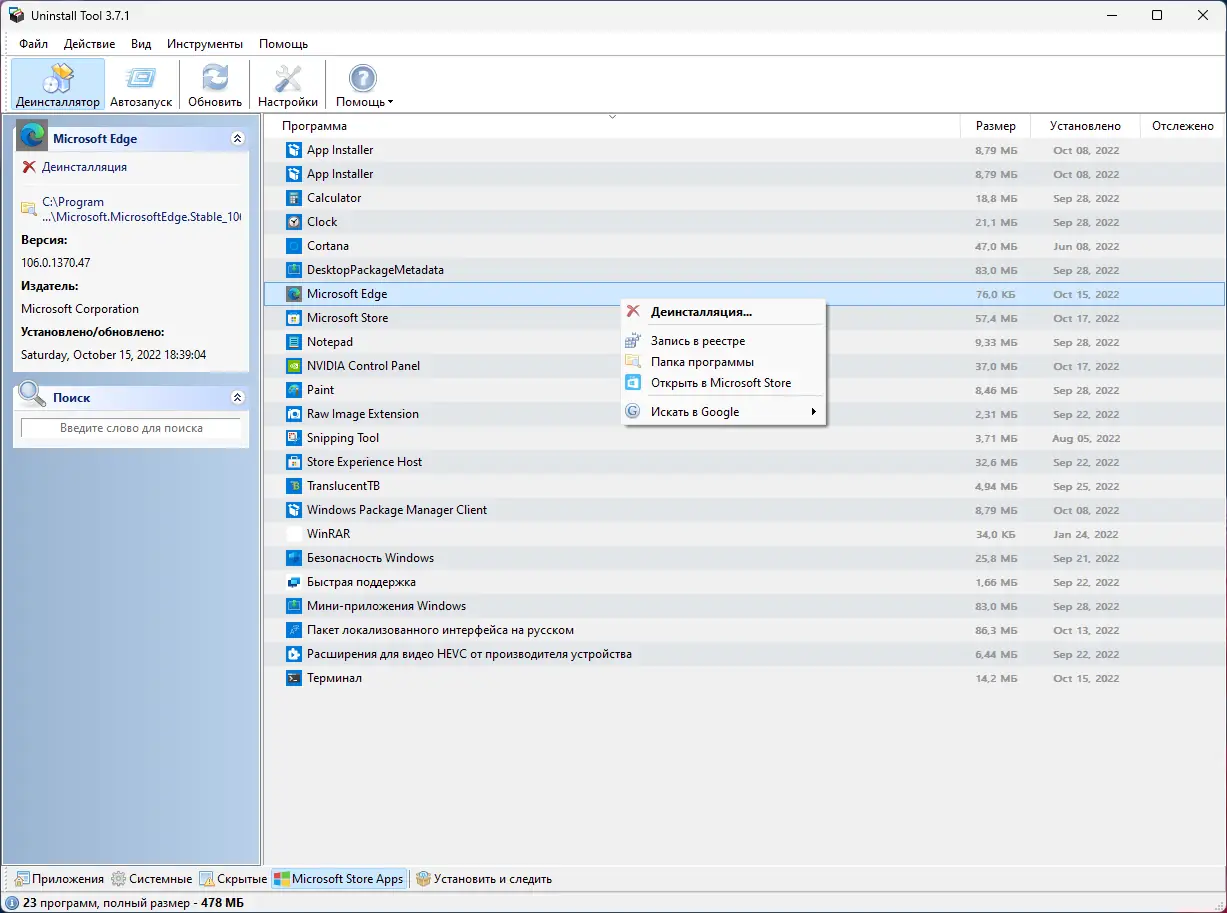Open the Действие menu
This screenshot has height=913, width=1227.
point(89,44)
